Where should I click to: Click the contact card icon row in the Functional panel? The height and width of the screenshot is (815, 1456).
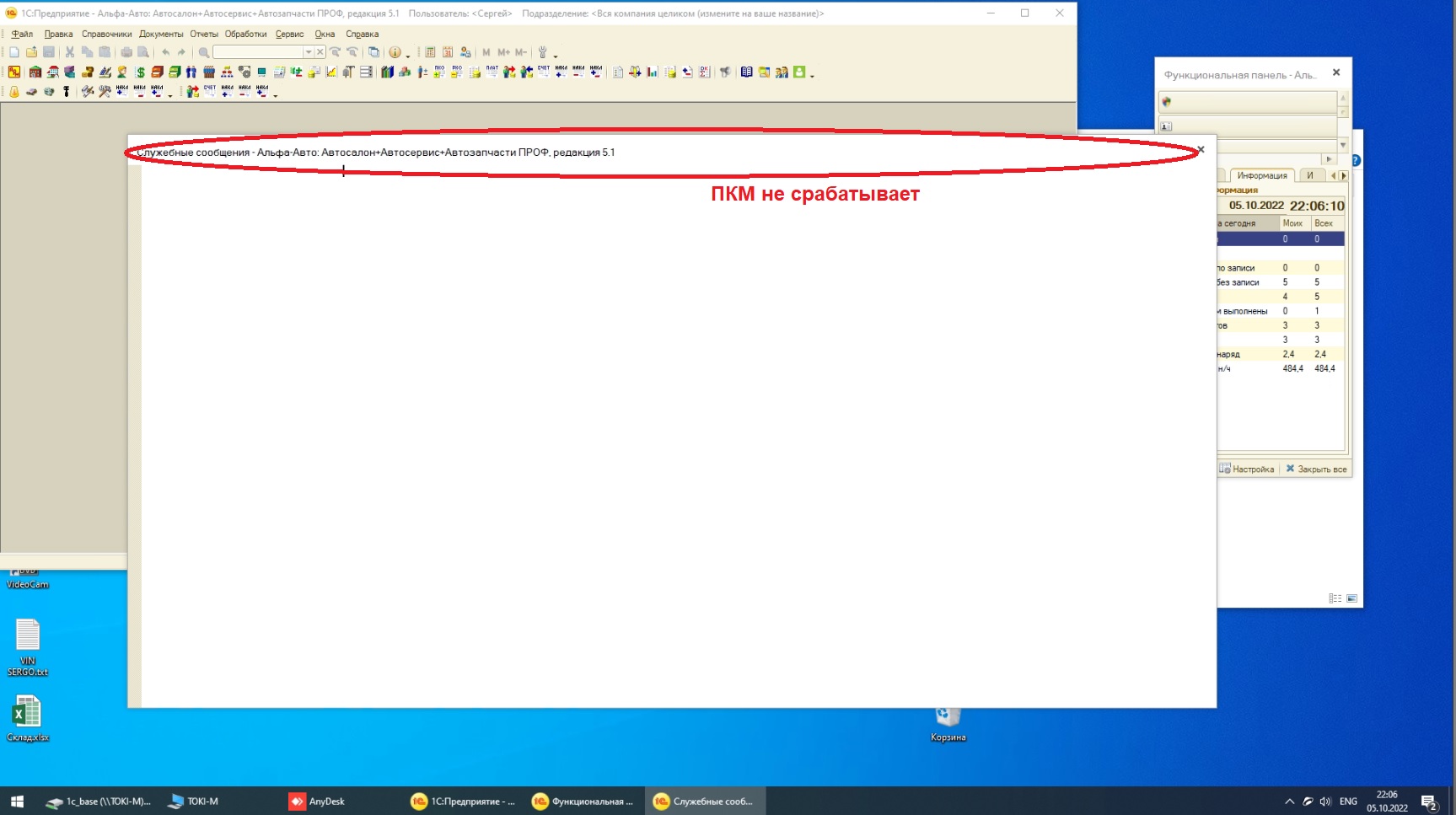pyautogui.click(x=1247, y=126)
